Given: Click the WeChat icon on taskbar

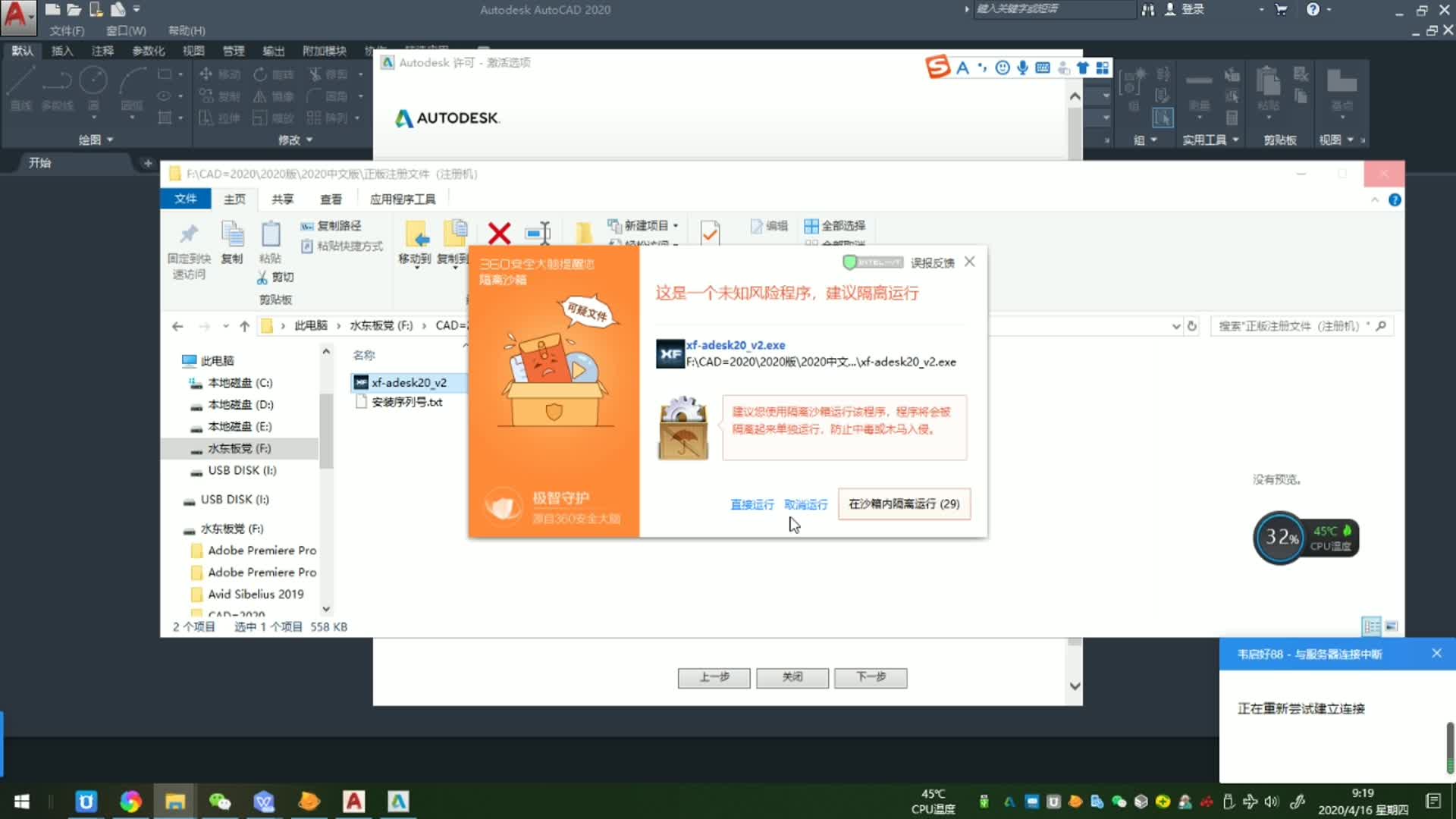Looking at the screenshot, I should click(x=219, y=802).
